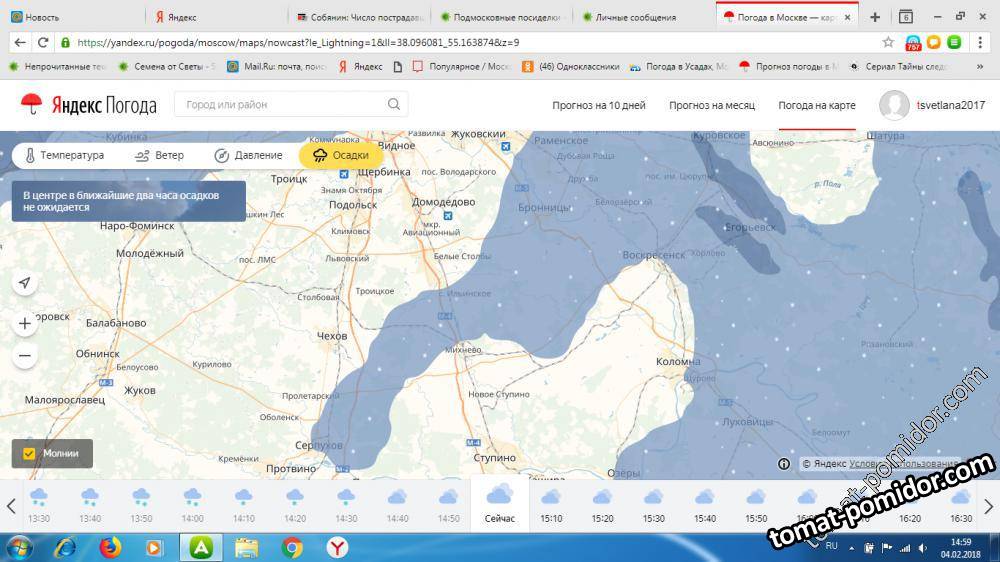Image resolution: width=1000 pixels, height=562 pixels.
Task: Switch map layer to Температура
Action: (x=64, y=155)
